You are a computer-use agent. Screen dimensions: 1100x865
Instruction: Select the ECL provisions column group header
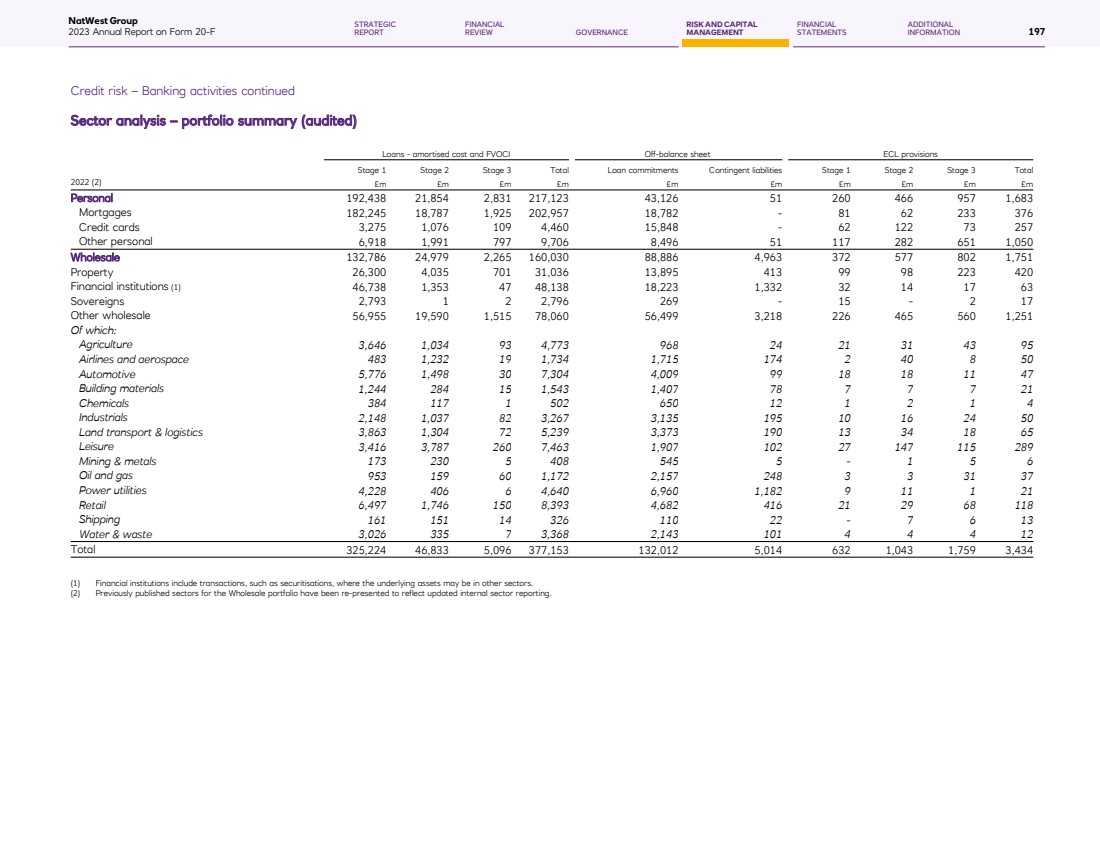(x=909, y=154)
